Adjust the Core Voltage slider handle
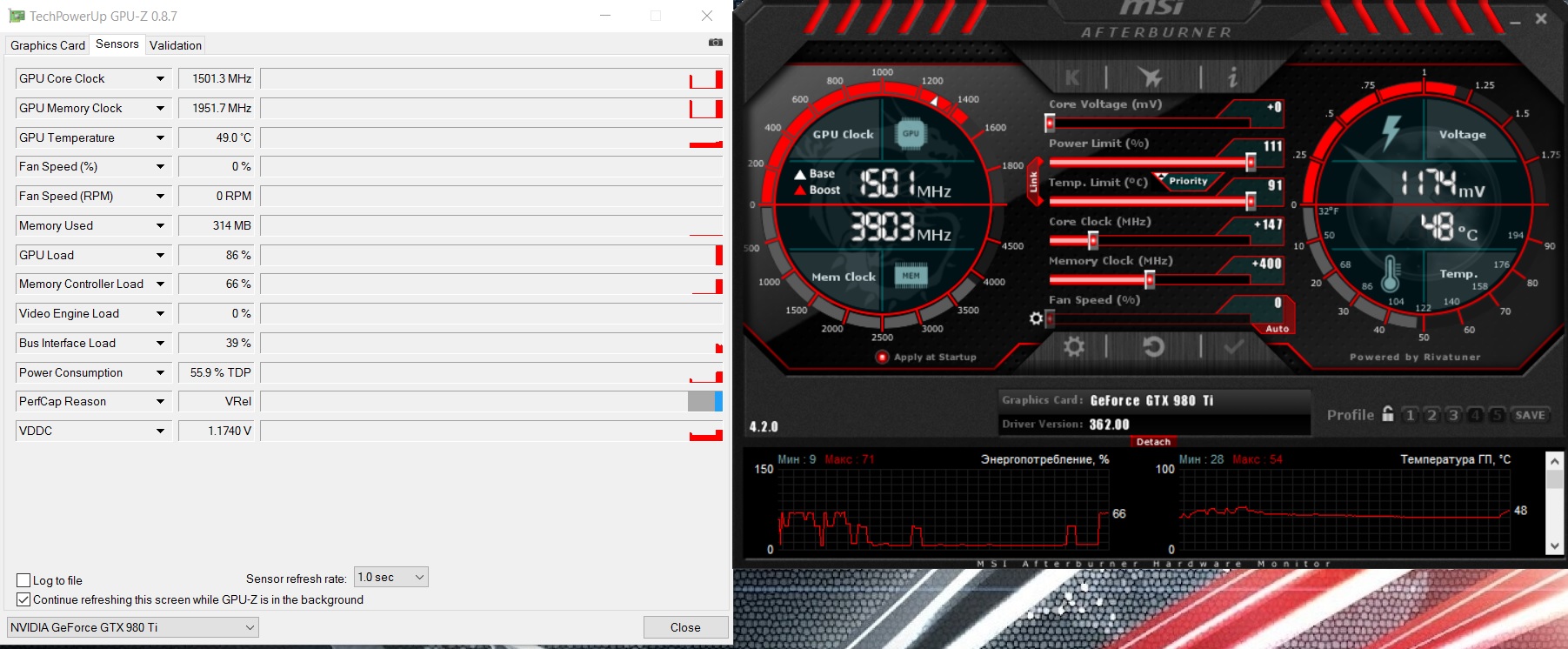This screenshot has height=649, width=1568. 1050,123
